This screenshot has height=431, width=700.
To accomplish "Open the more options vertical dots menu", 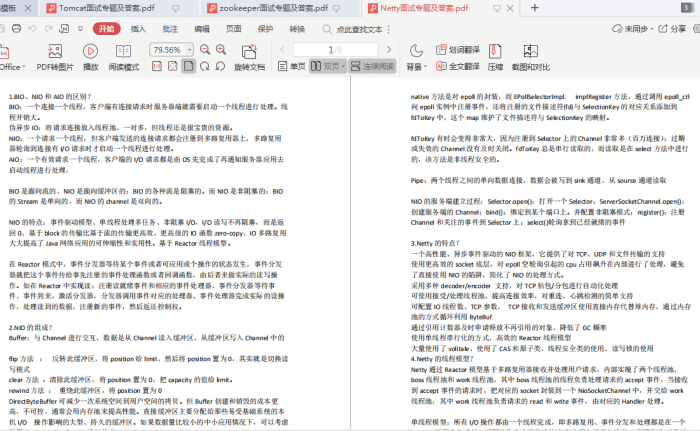I will 389,29.
